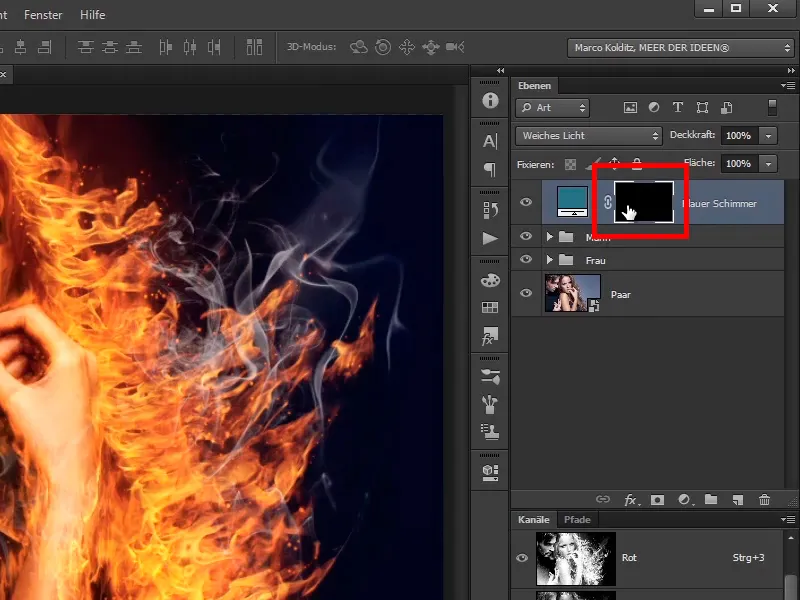Open the Weiches Licht blend mode dropdown

[589, 136]
